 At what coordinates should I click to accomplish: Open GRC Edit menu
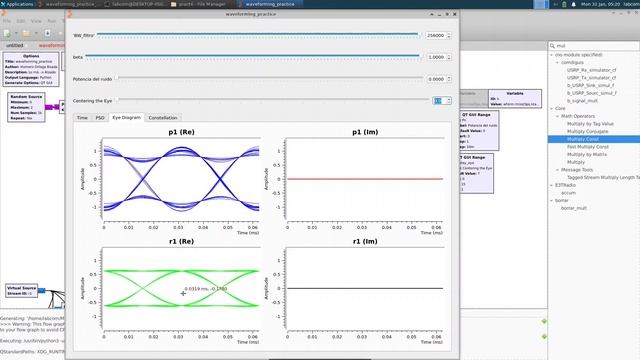point(21,21)
